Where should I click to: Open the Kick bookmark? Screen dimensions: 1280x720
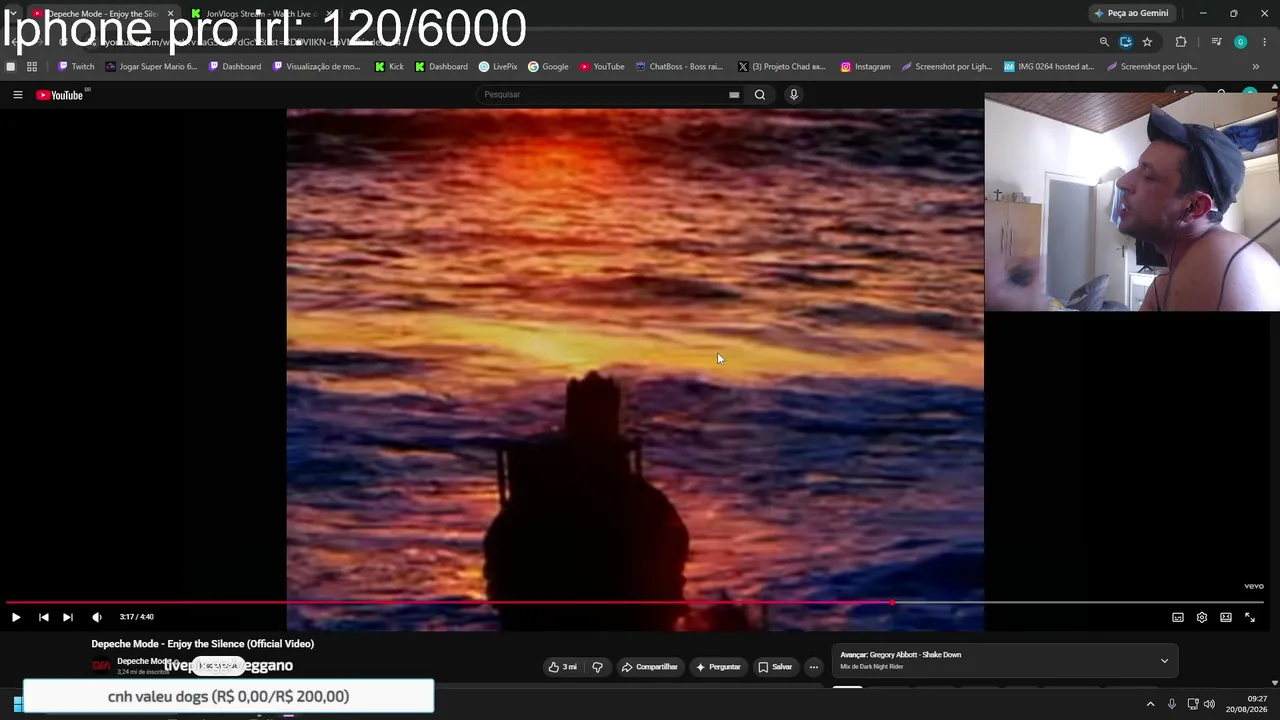(389, 67)
